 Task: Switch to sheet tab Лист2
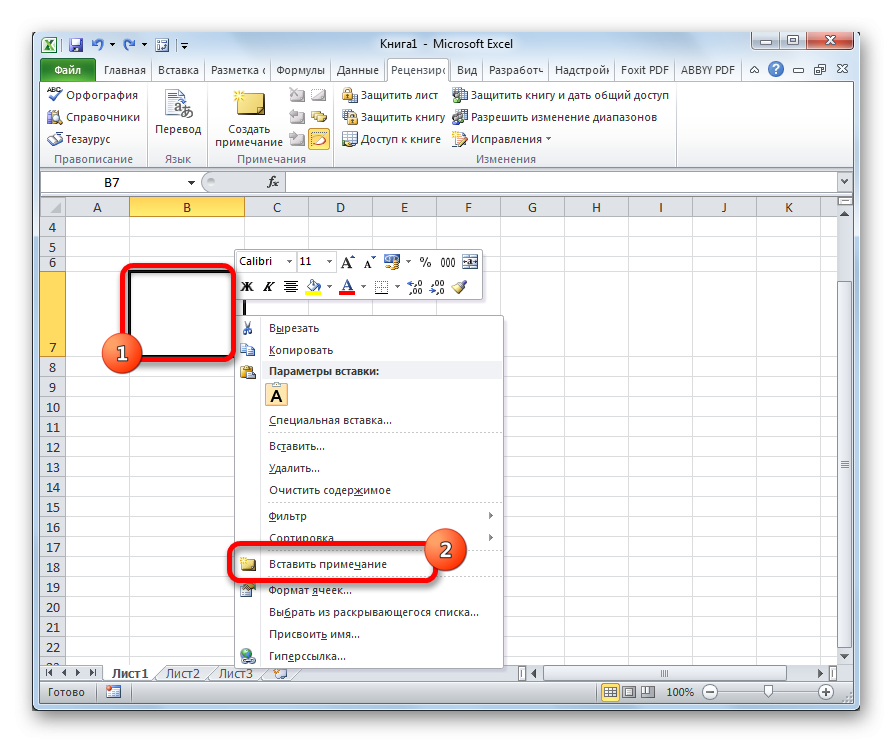183,674
